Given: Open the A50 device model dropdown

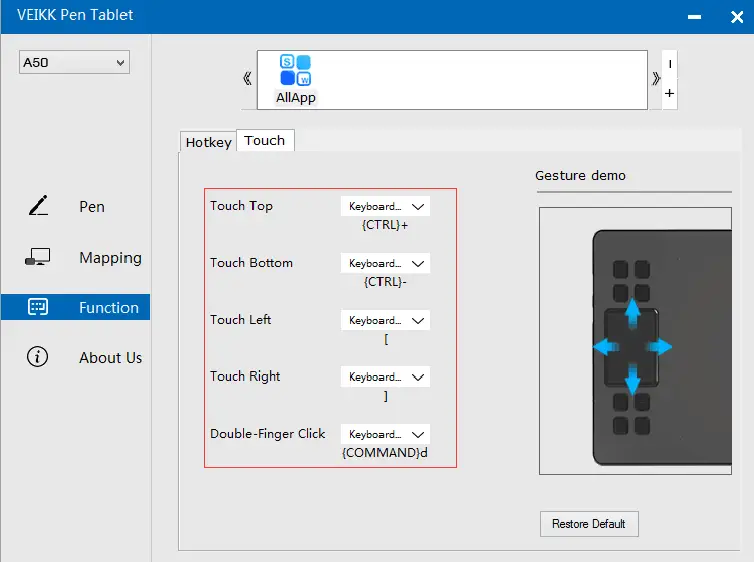Looking at the screenshot, I should (74, 63).
